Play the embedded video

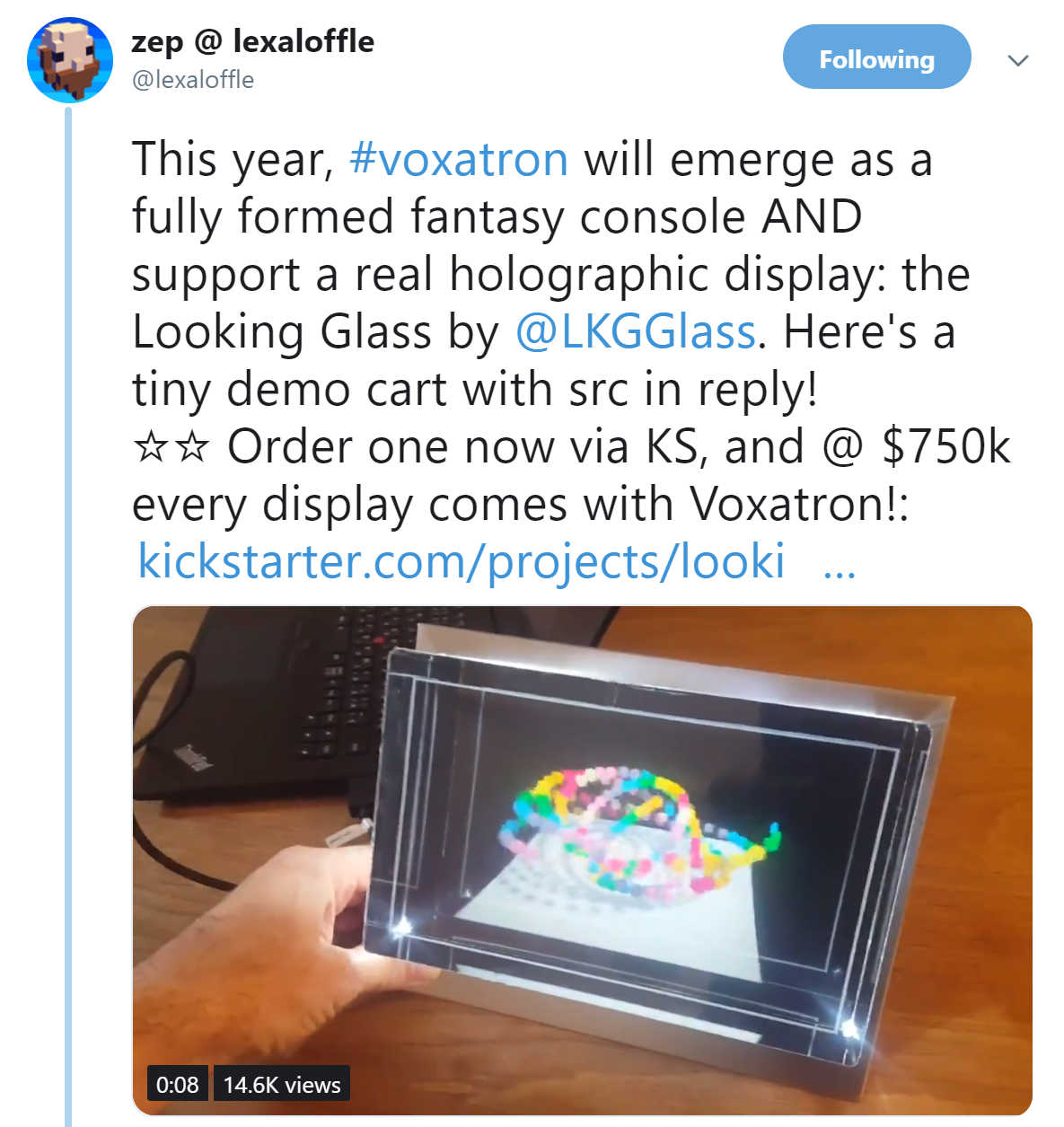(582, 860)
